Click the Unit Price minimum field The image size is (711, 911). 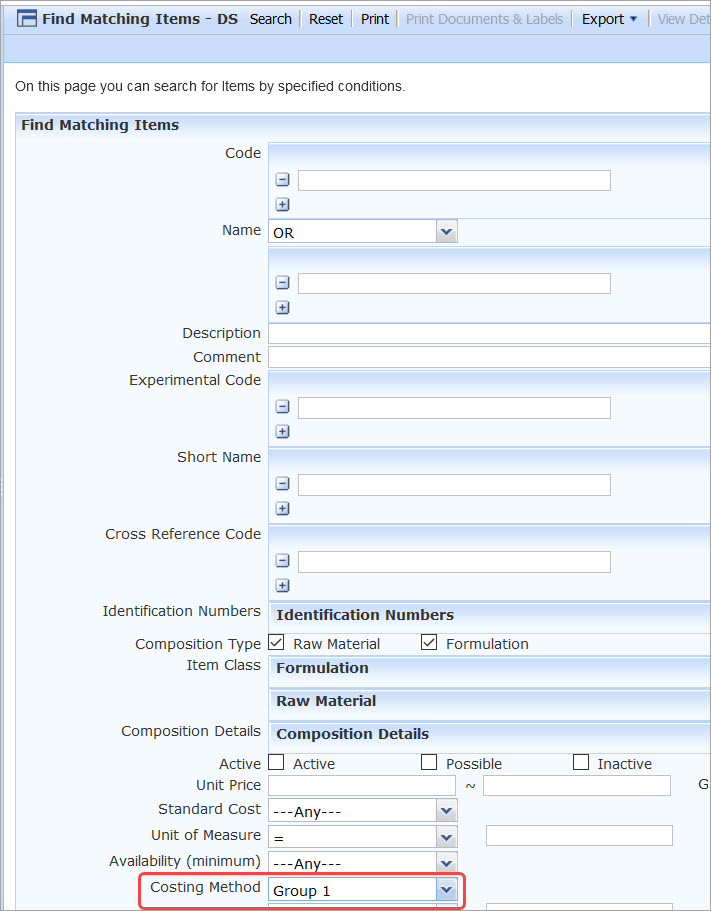point(362,785)
